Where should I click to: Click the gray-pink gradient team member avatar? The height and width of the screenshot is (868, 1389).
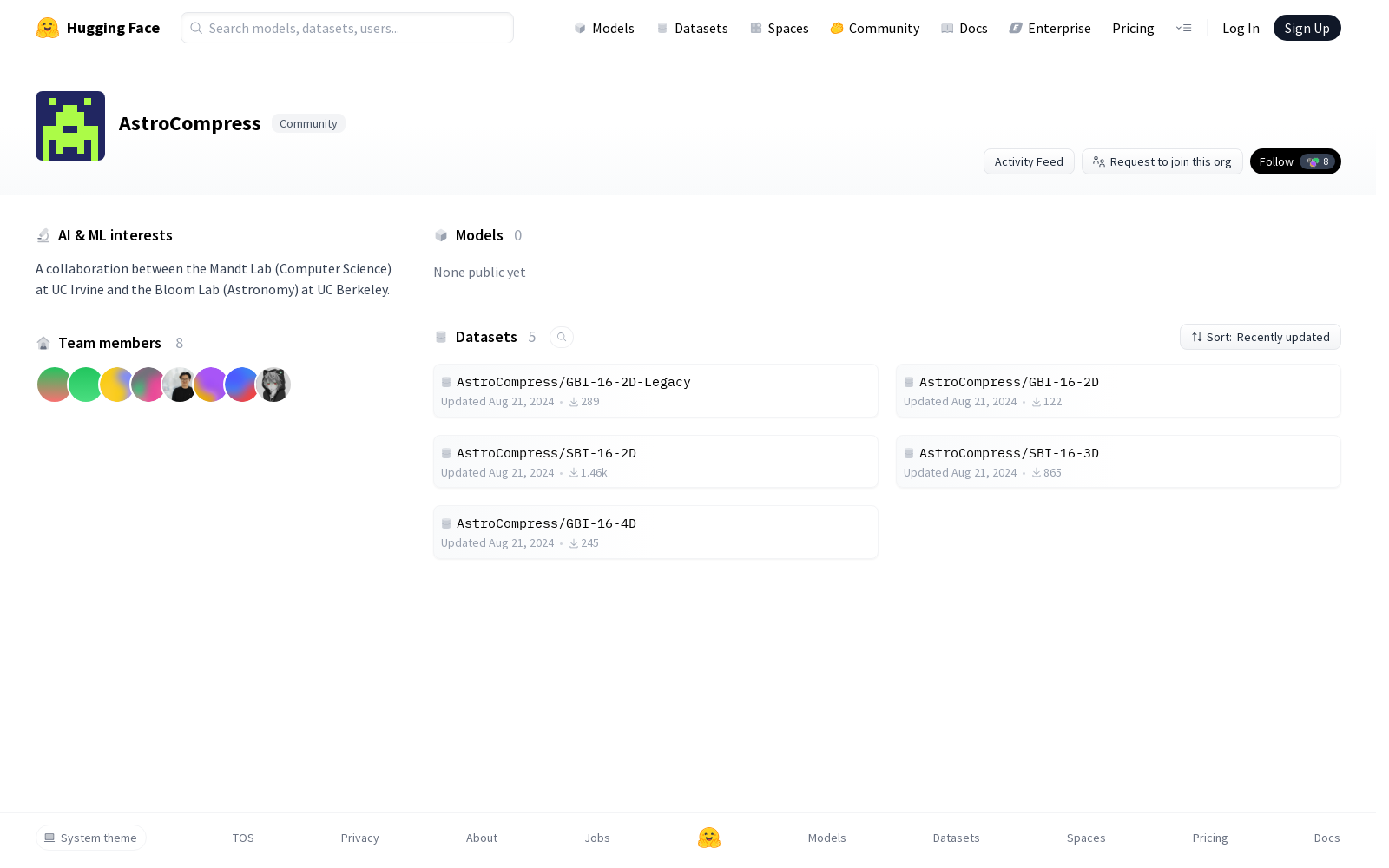point(148,385)
